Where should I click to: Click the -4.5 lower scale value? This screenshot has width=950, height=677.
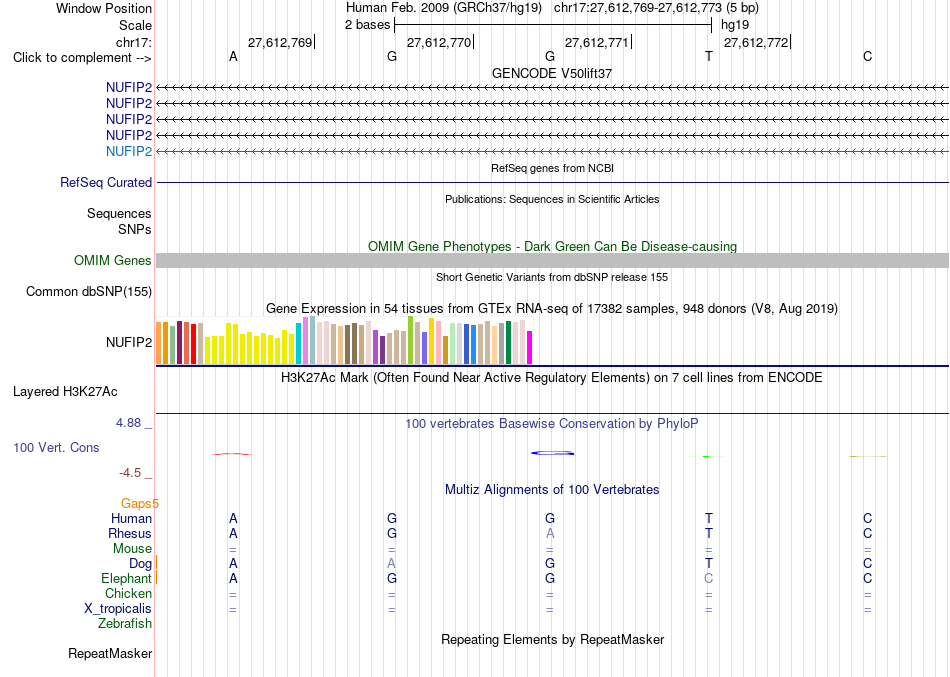pyautogui.click(x=130, y=473)
